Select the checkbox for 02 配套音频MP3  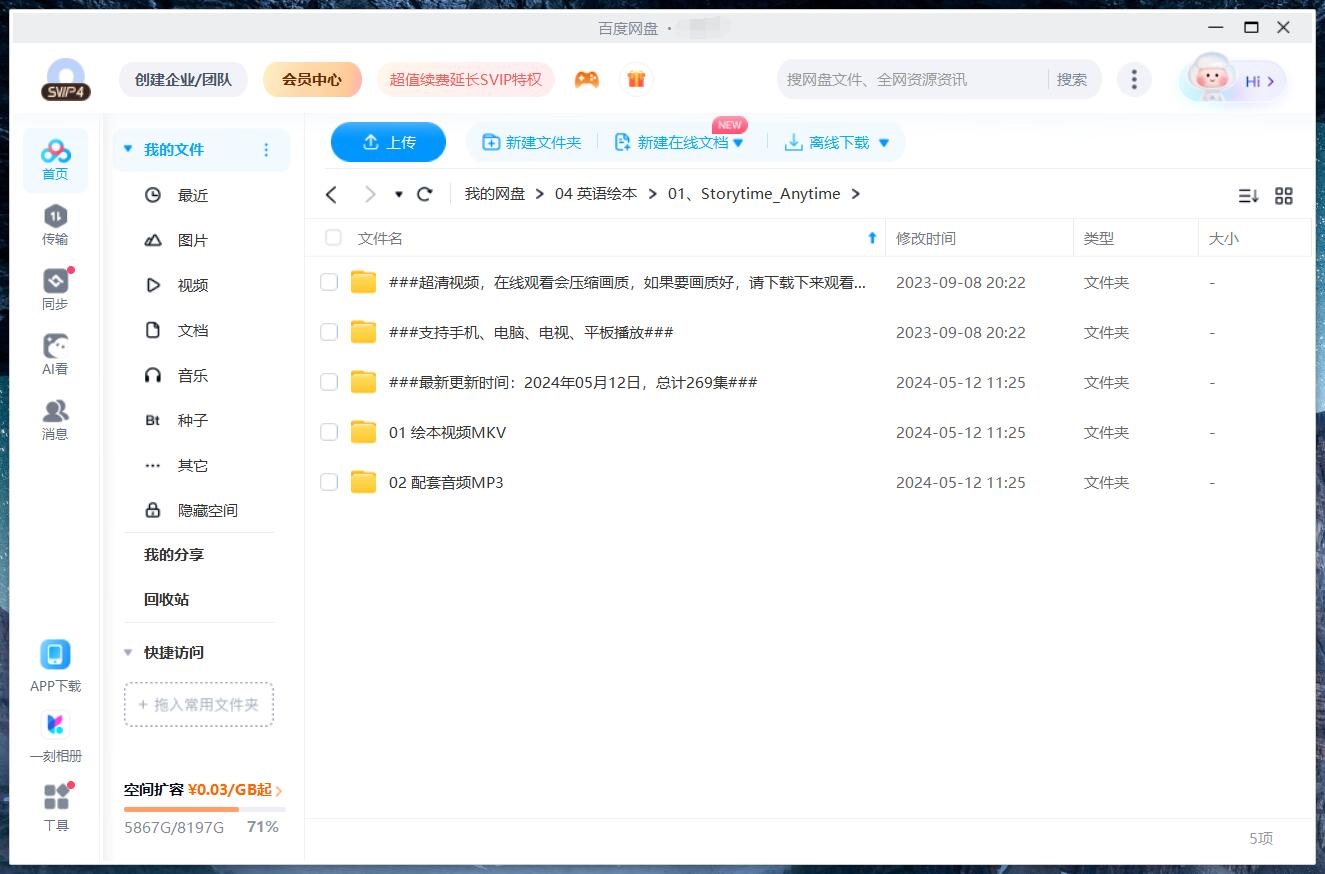click(x=329, y=482)
